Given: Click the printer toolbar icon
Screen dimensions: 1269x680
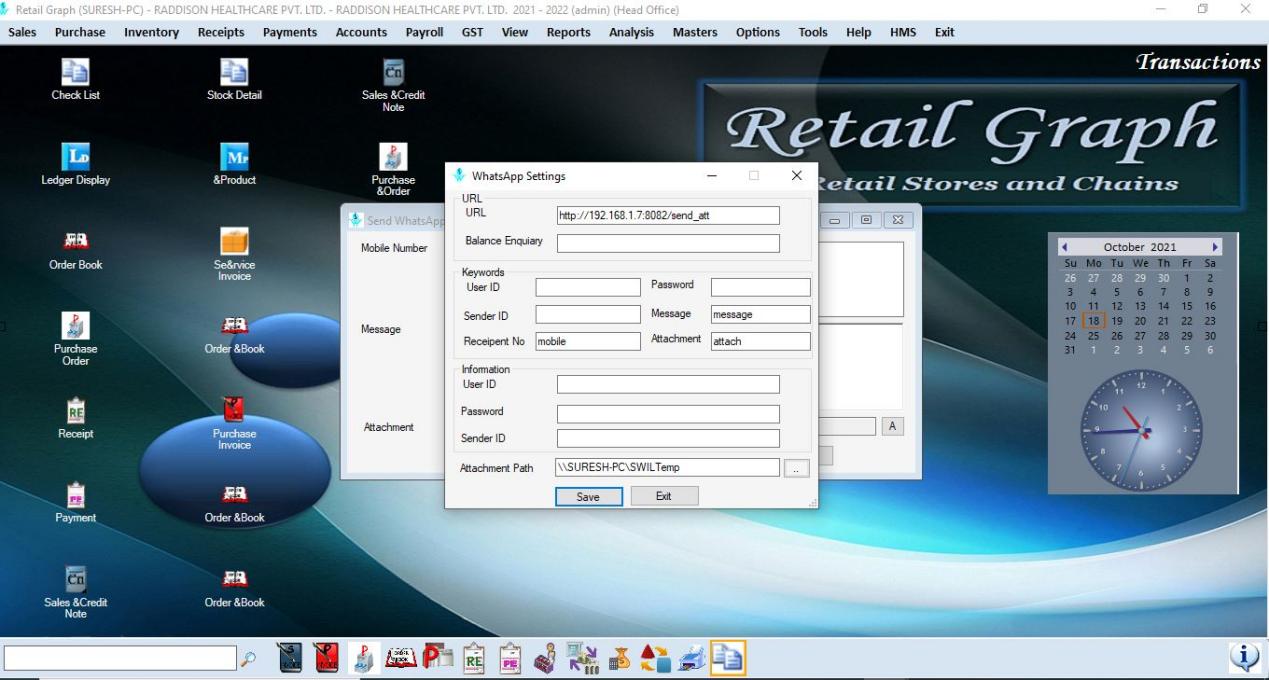Looking at the screenshot, I should [692, 657].
